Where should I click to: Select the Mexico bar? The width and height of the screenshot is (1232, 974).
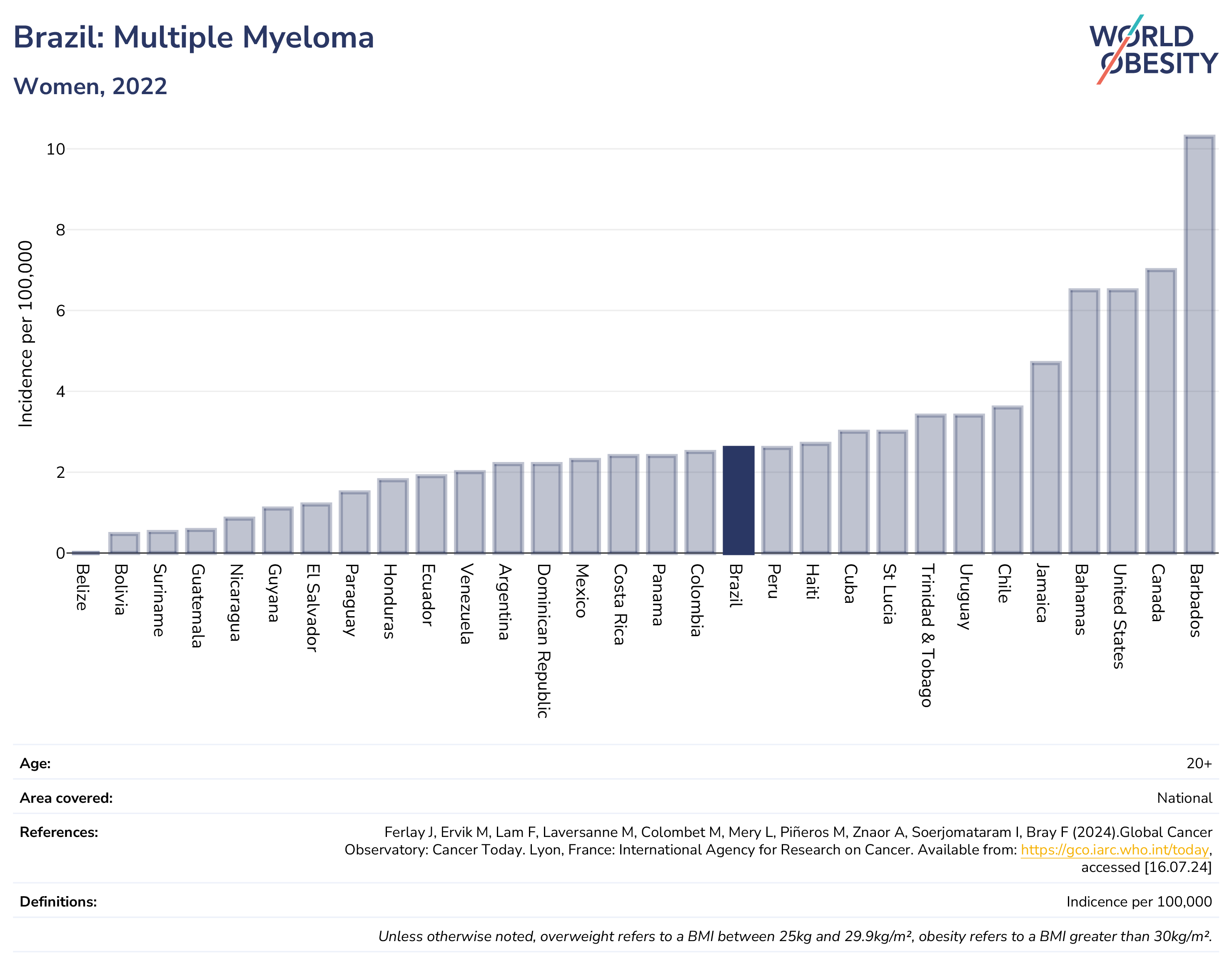tap(585, 506)
